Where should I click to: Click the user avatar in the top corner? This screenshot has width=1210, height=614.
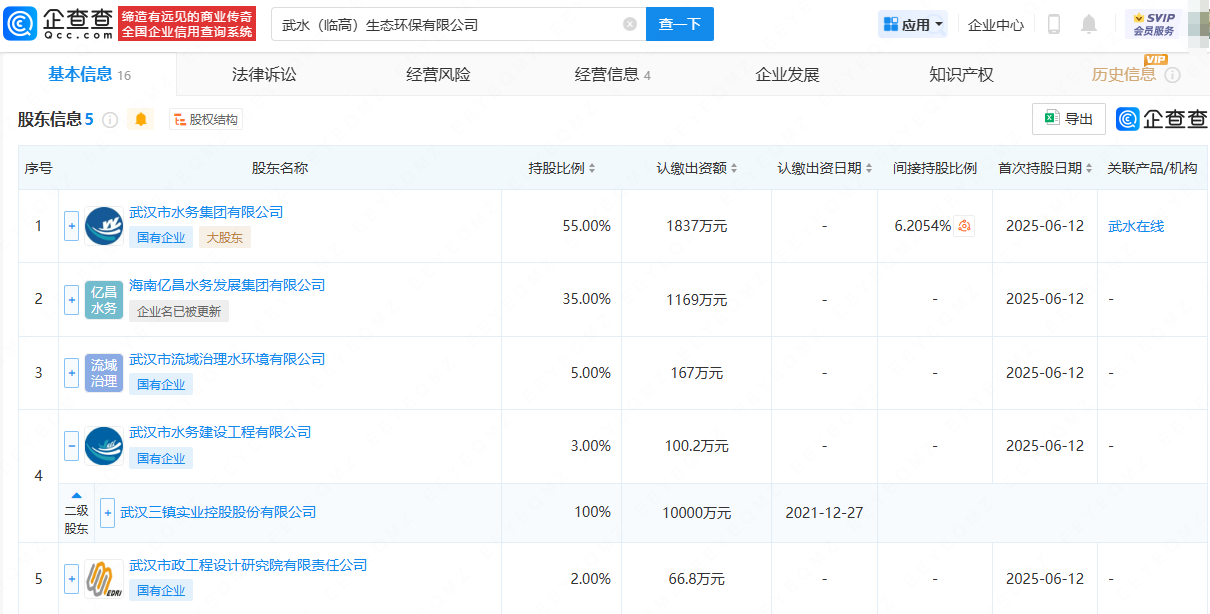point(1199,24)
